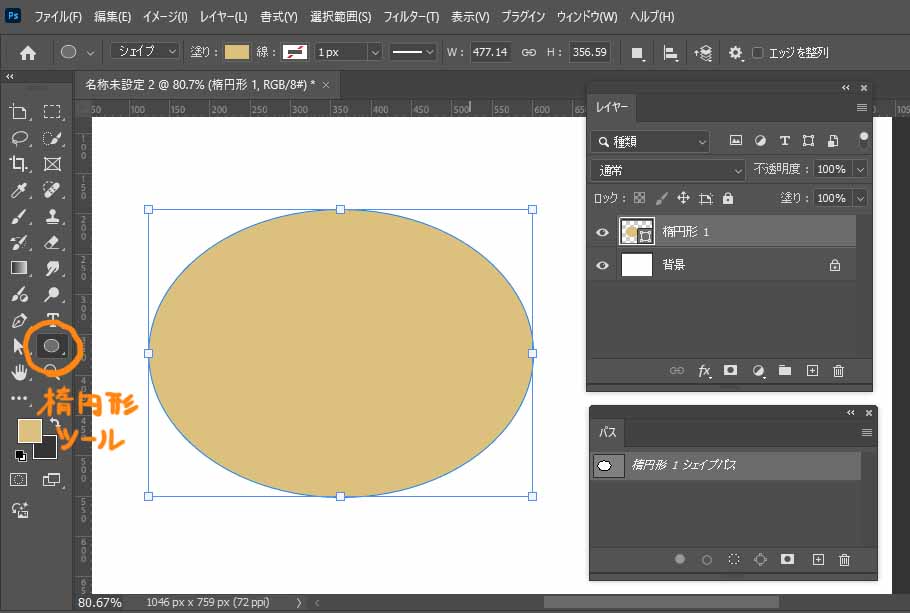This screenshot has width=910, height=613.
Task: Click the width W input field
Action: [x=490, y=52]
